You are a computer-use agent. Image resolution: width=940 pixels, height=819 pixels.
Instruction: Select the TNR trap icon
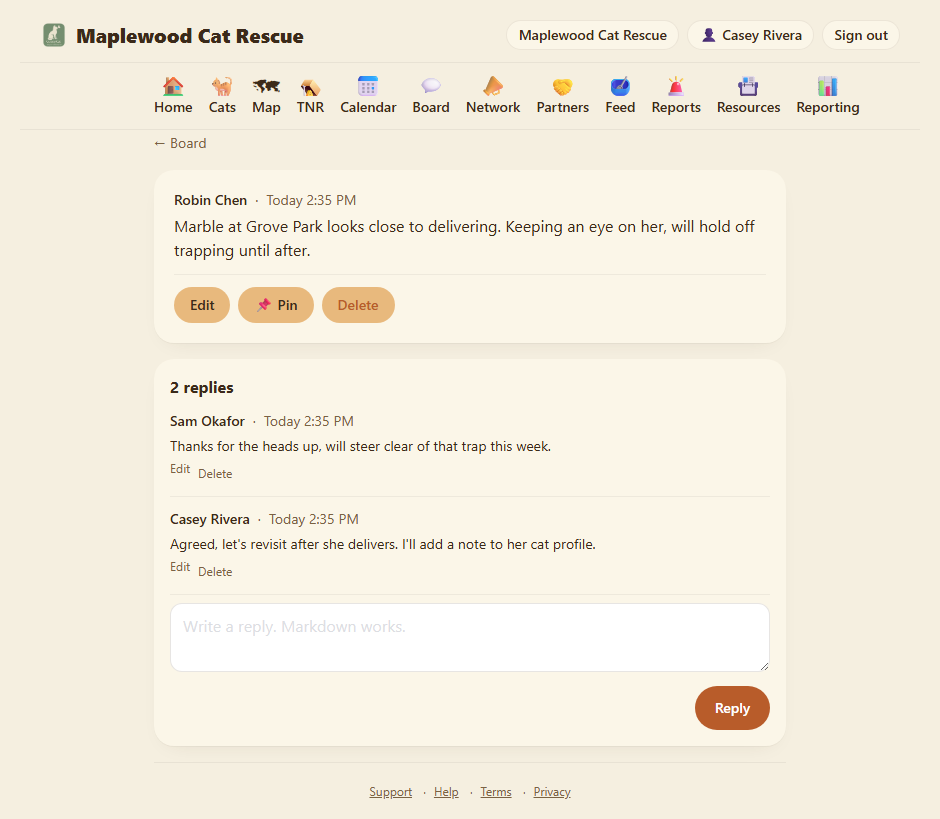pyautogui.click(x=310, y=86)
